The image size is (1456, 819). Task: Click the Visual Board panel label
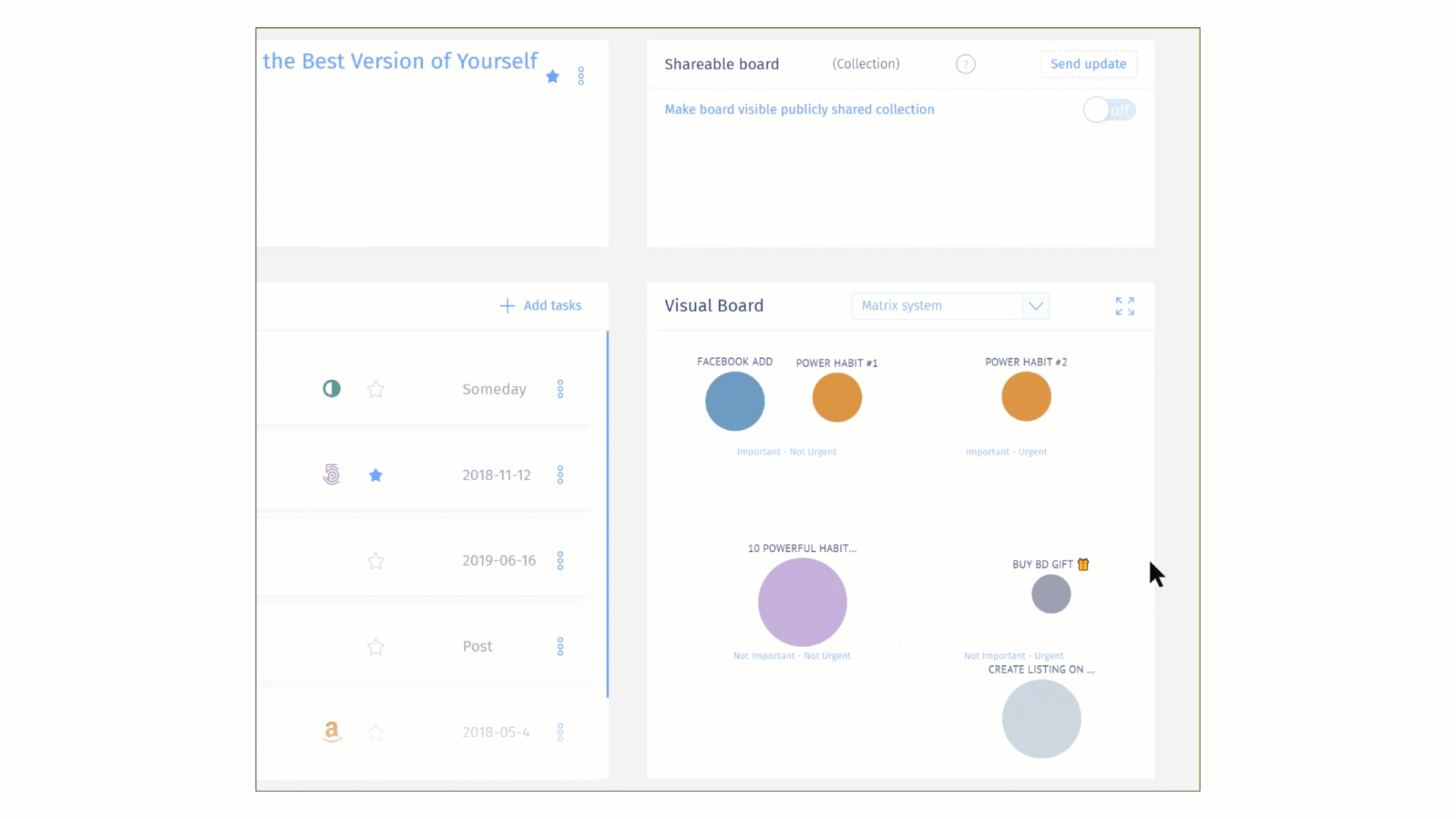coord(714,305)
